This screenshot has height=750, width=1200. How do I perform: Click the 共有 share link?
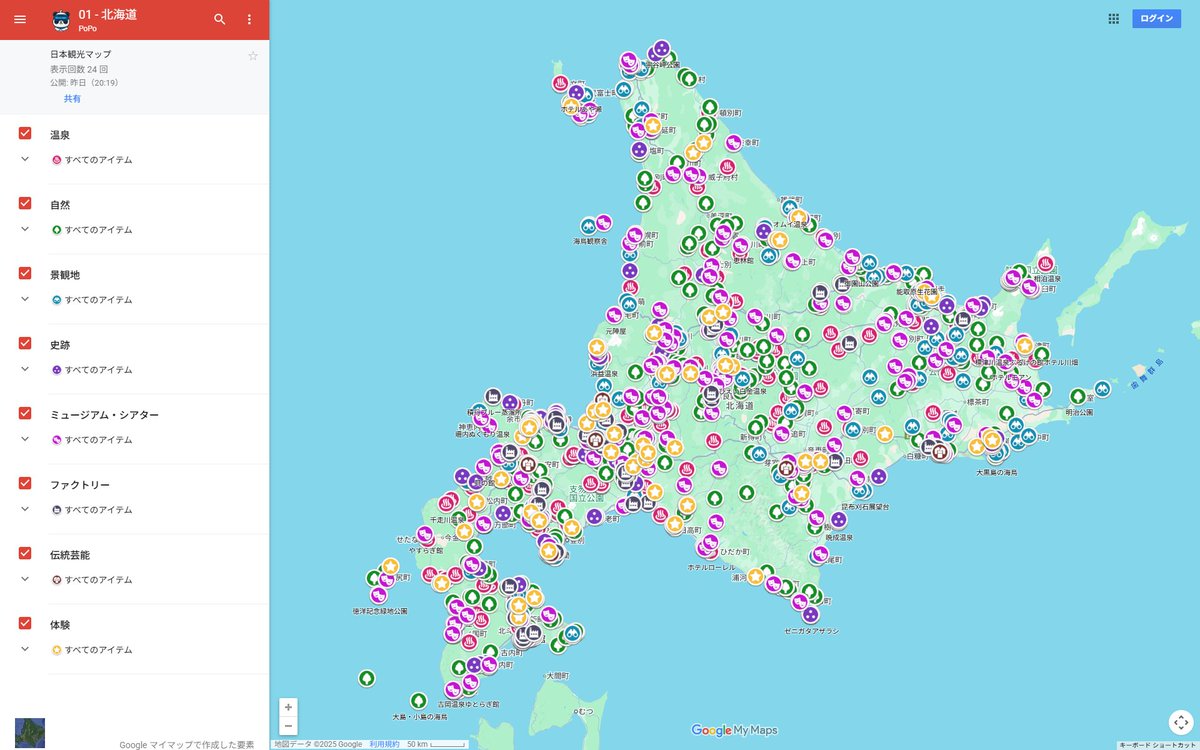point(73,99)
